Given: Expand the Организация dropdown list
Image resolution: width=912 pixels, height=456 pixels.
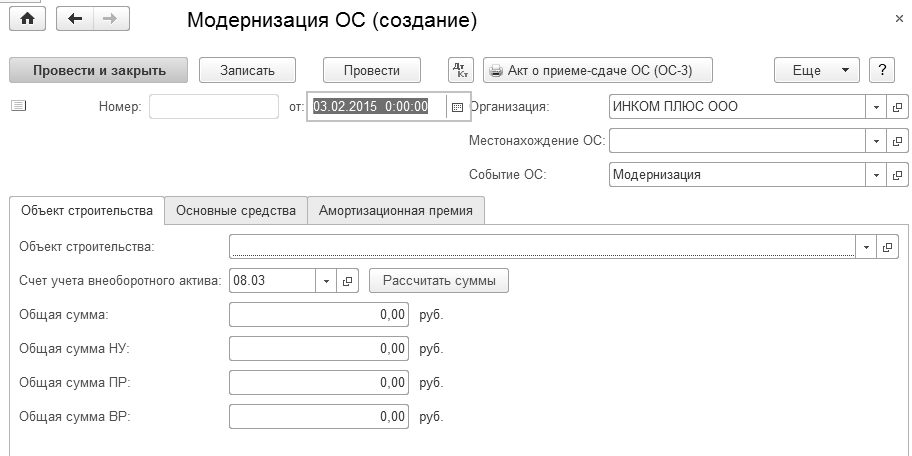Looking at the screenshot, I should pyautogui.click(x=876, y=107).
